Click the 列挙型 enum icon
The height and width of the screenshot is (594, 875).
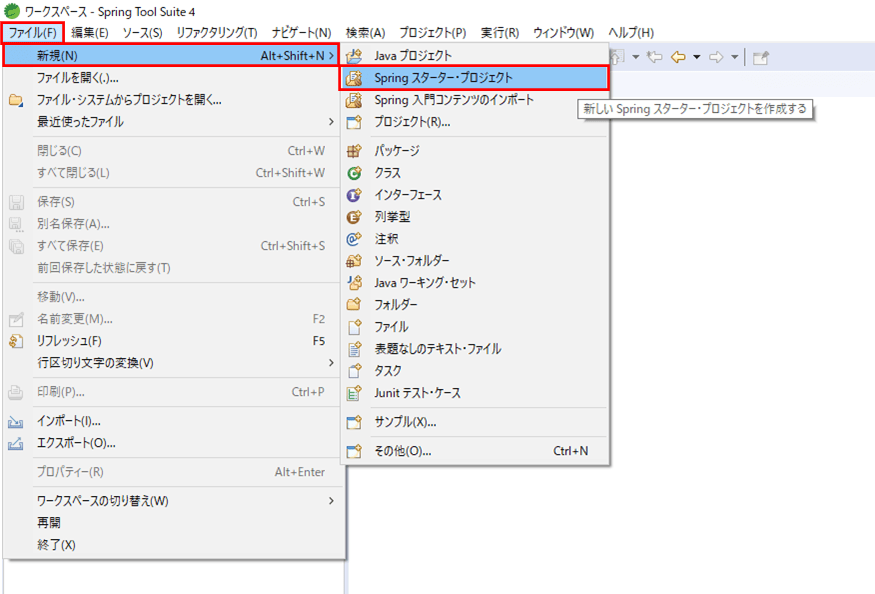coord(354,217)
